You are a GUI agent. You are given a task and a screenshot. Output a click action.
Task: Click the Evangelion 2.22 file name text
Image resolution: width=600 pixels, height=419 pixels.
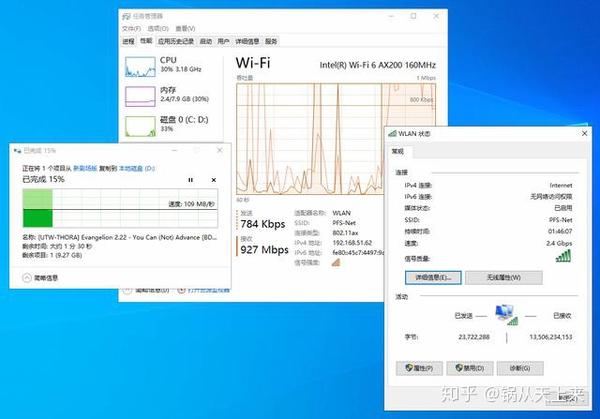tap(127, 238)
